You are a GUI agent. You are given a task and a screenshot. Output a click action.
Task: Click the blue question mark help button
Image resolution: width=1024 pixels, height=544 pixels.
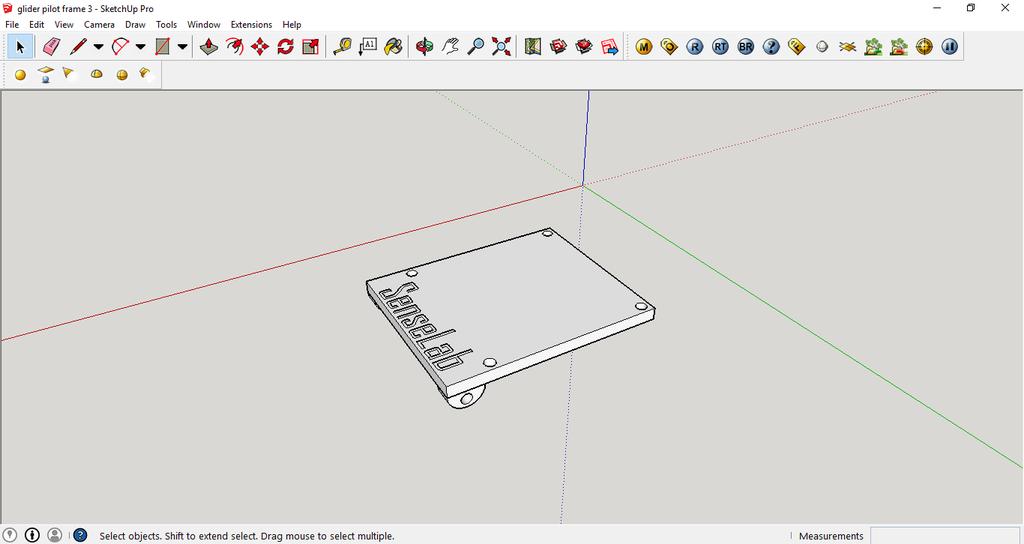click(x=771, y=47)
